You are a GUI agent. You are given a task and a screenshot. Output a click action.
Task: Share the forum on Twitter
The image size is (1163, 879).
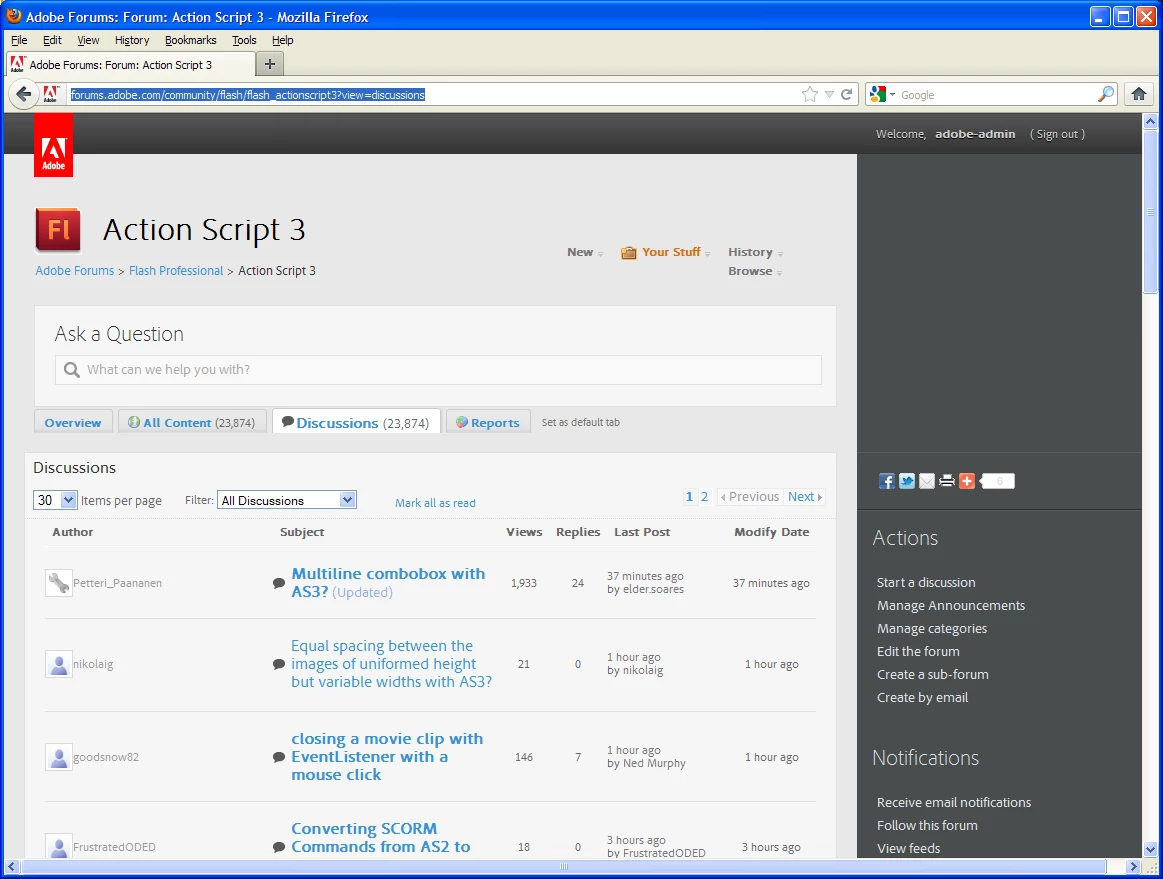(x=906, y=481)
